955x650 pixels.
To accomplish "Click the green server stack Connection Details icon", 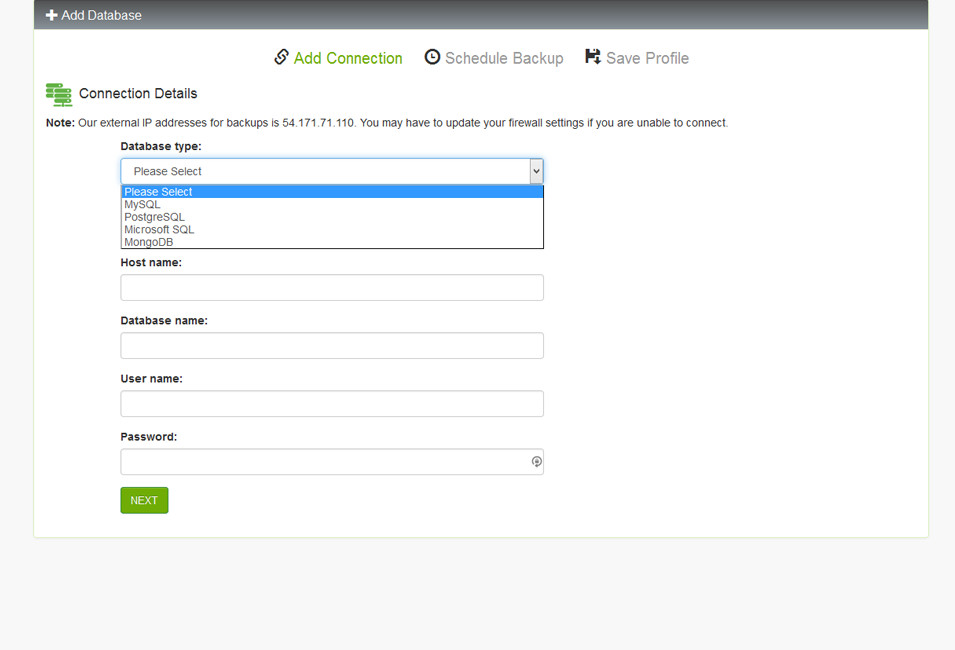I will point(59,94).
